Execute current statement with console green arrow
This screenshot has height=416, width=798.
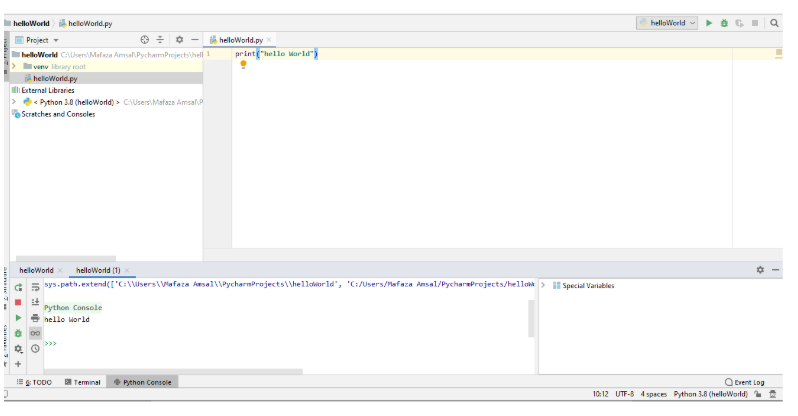[18, 318]
